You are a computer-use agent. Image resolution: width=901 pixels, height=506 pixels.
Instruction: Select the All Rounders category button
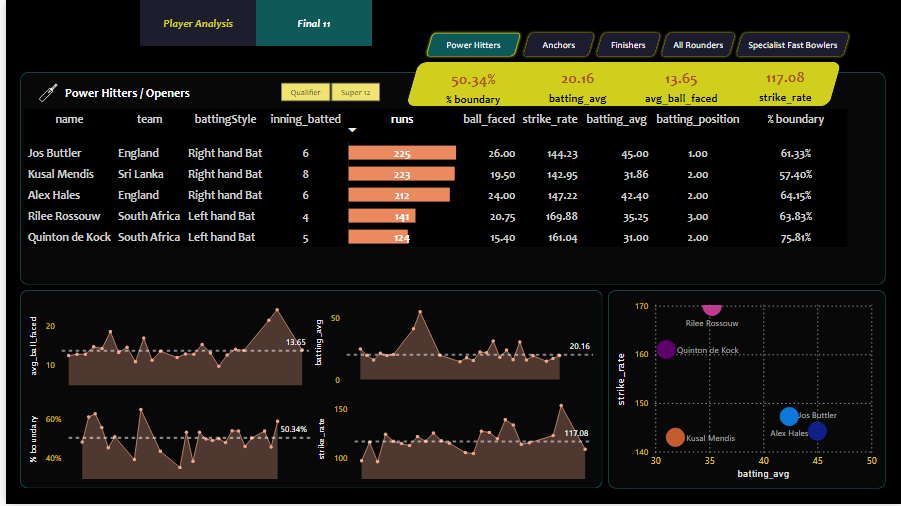pyautogui.click(x=698, y=45)
